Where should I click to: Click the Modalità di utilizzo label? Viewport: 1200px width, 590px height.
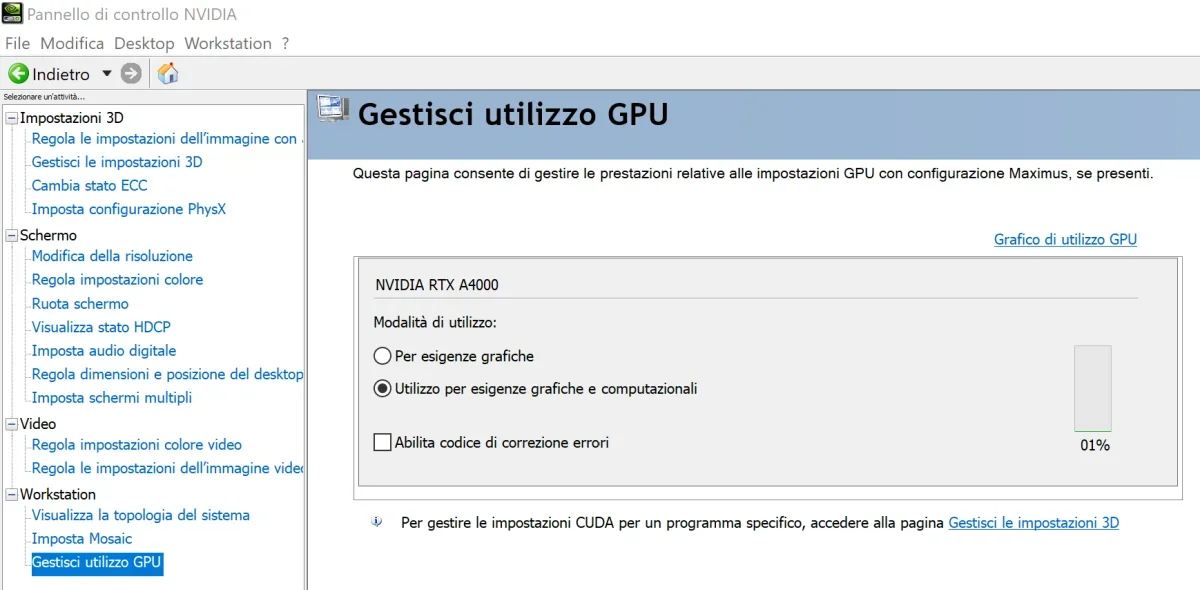435,322
